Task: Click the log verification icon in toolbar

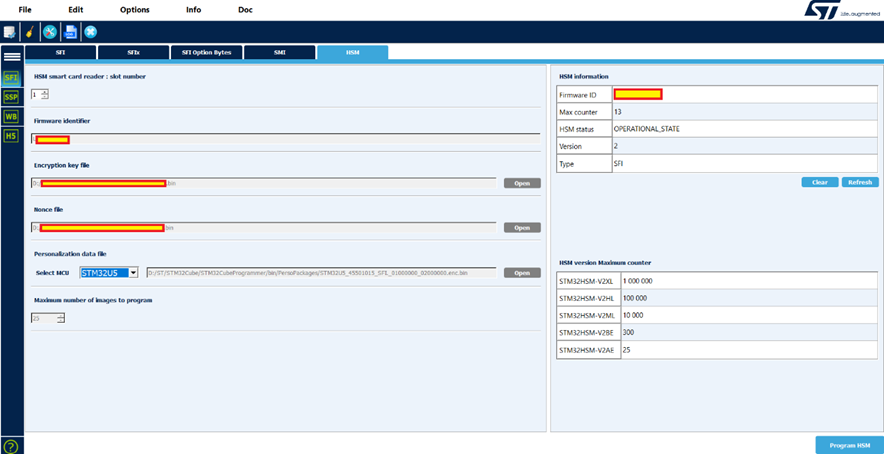Action: (10, 32)
